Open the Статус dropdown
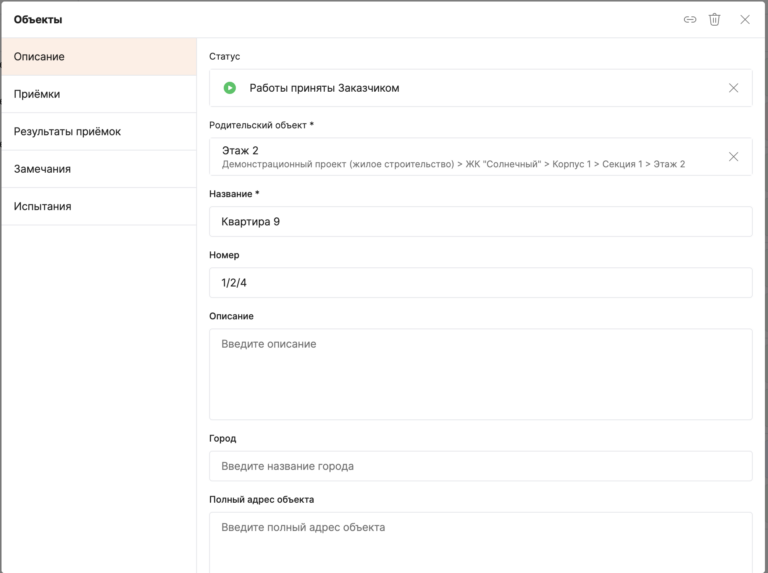This screenshot has height=573, width=768. [470, 88]
